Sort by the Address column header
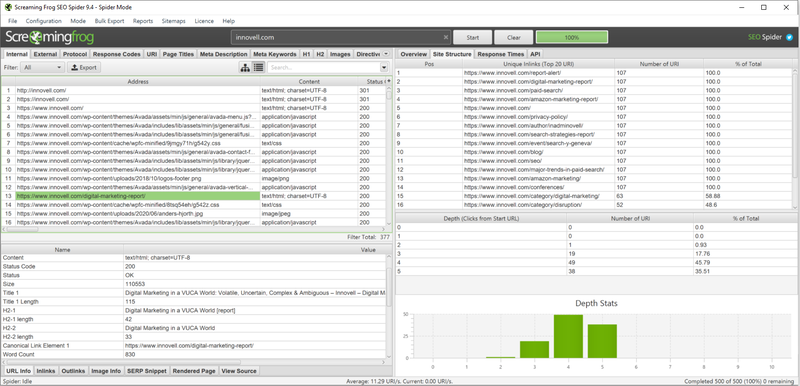The width and height of the screenshot is (800, 386). pyautogui.click(x=138, y=82)
